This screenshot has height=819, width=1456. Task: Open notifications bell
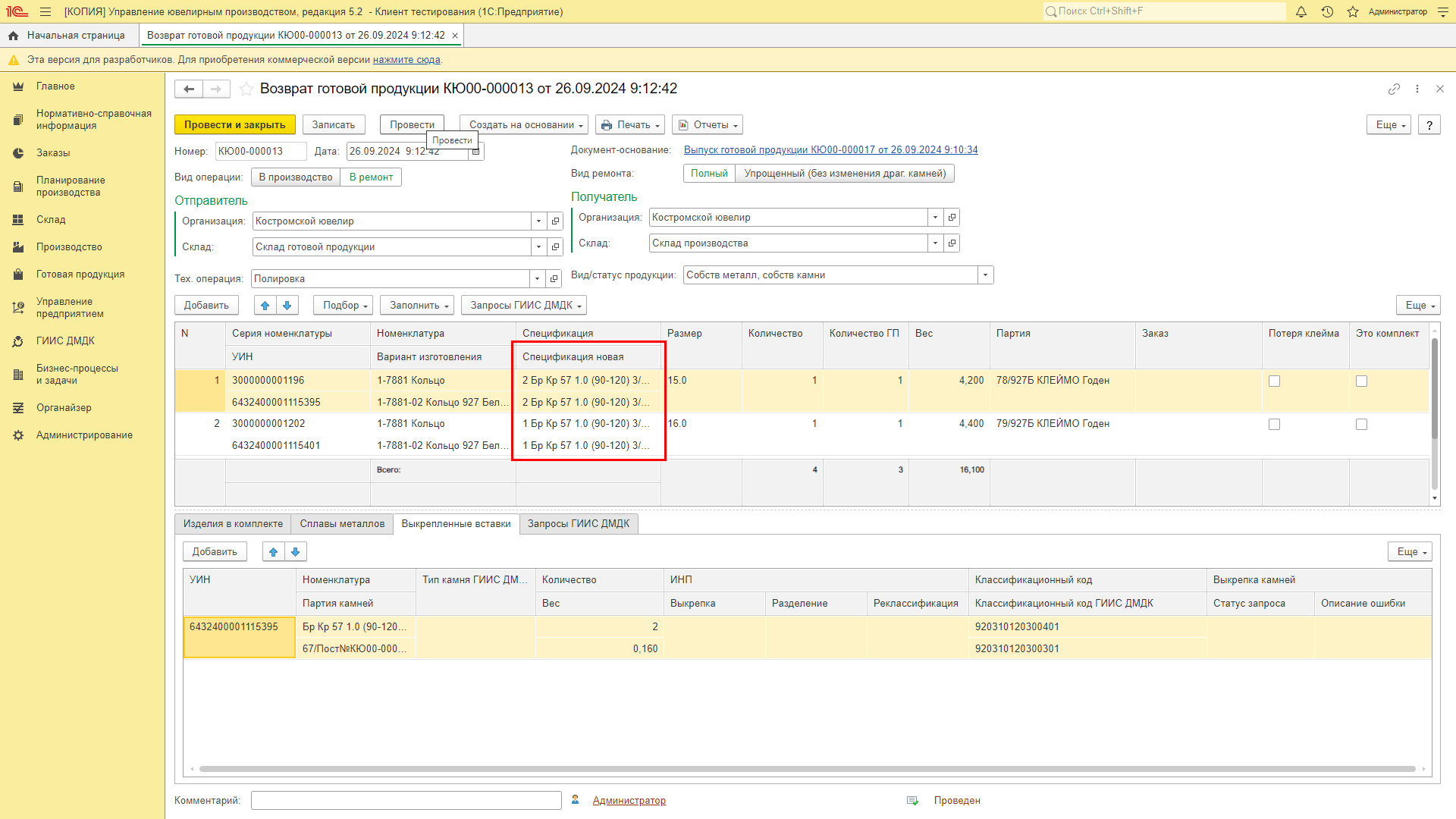(1301, 11)
